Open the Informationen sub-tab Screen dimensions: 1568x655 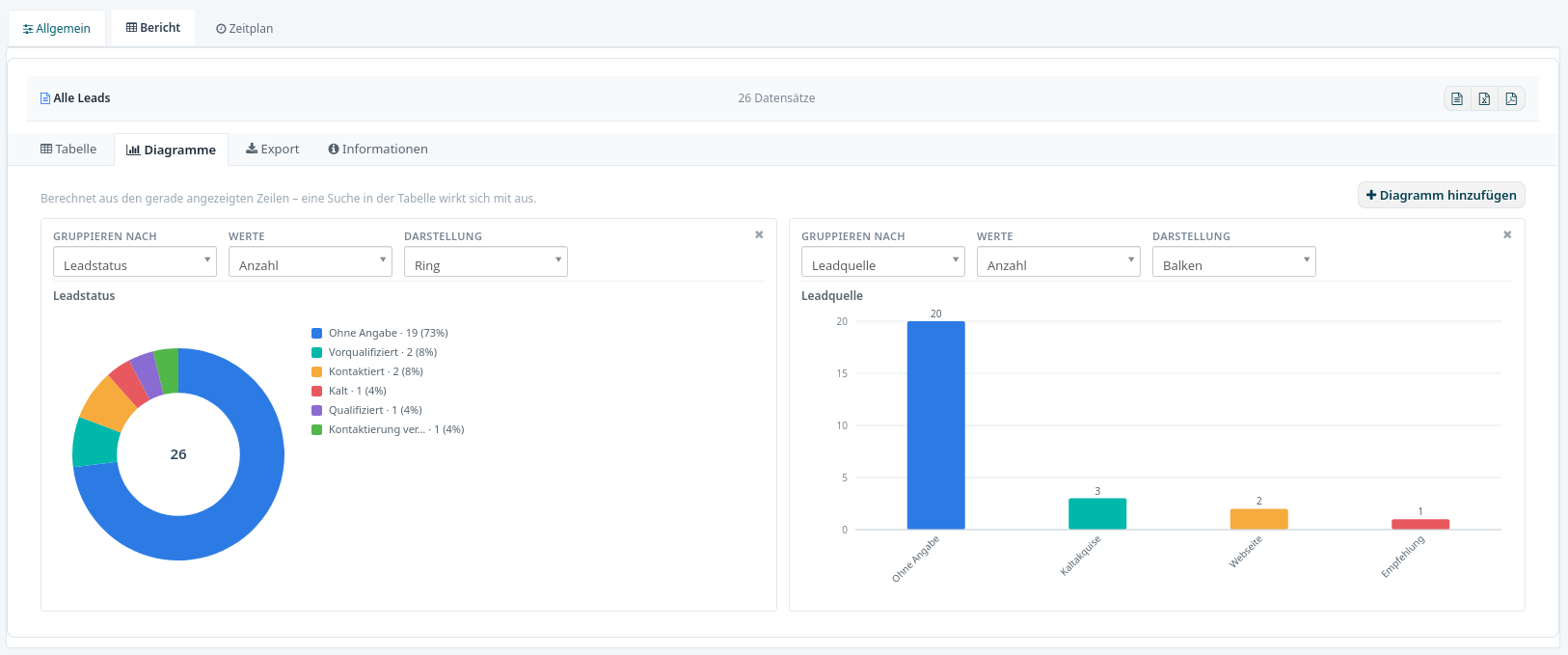pos(378,150)
